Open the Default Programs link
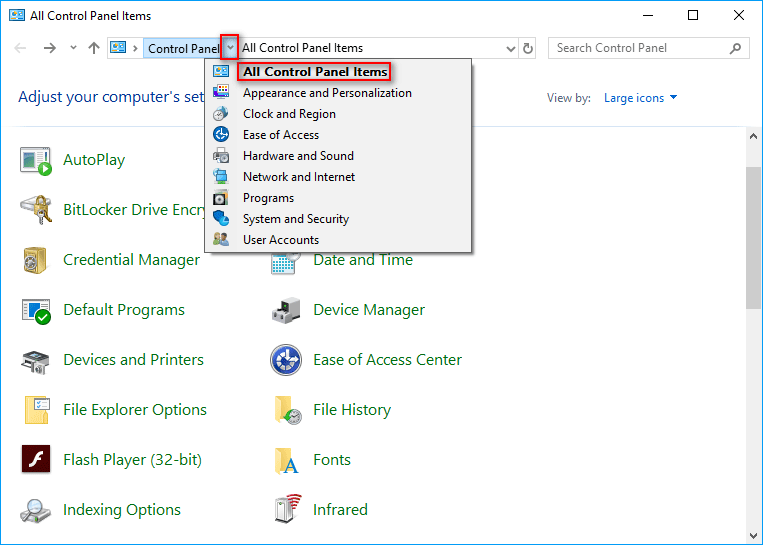This screenshot has width=763, height=545. 124,310
